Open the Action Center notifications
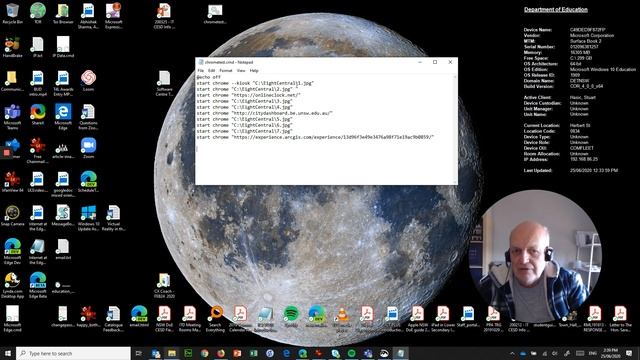640x360 pixels. pos(630,353)
